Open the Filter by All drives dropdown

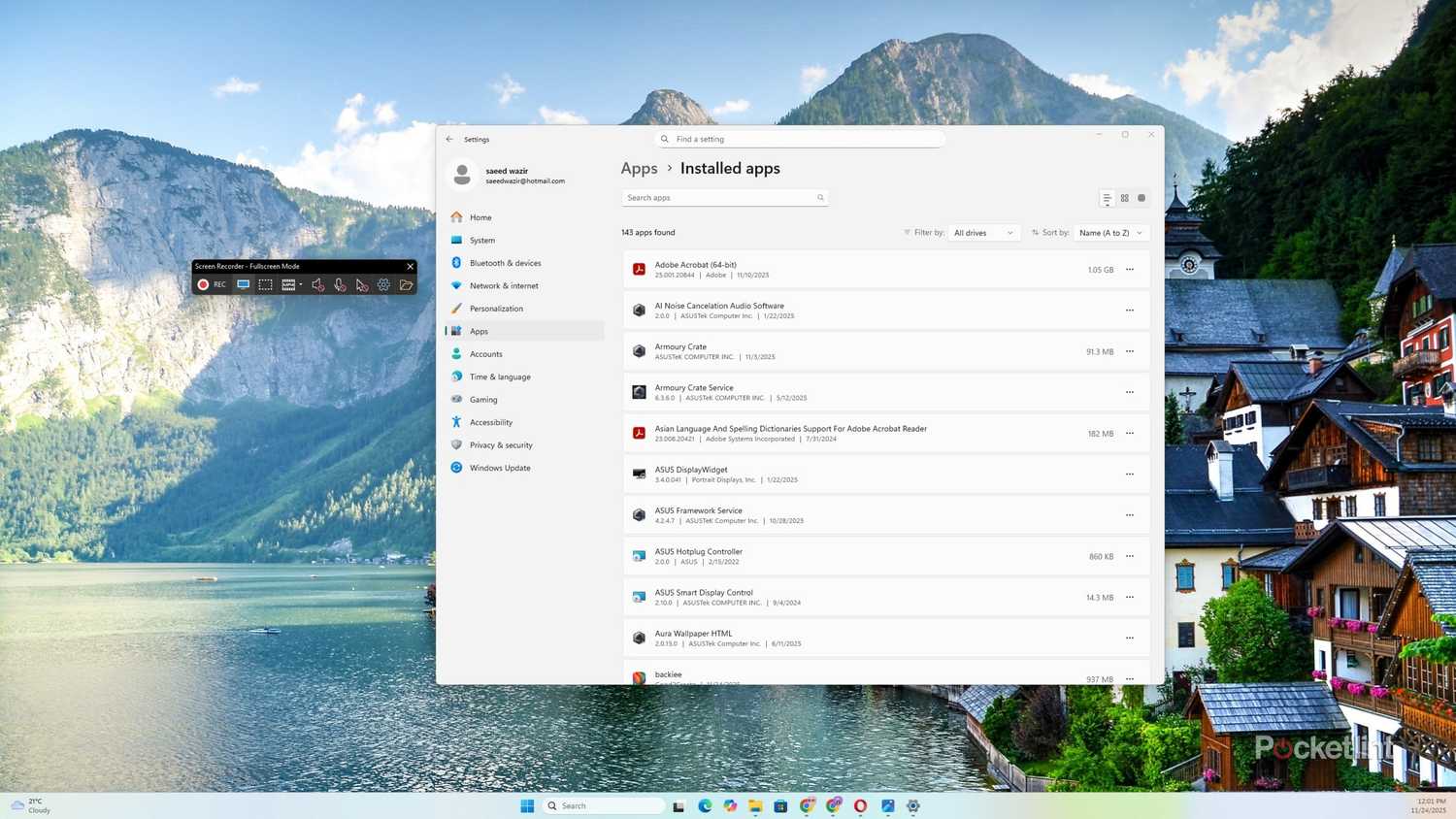tap(983, 233)
